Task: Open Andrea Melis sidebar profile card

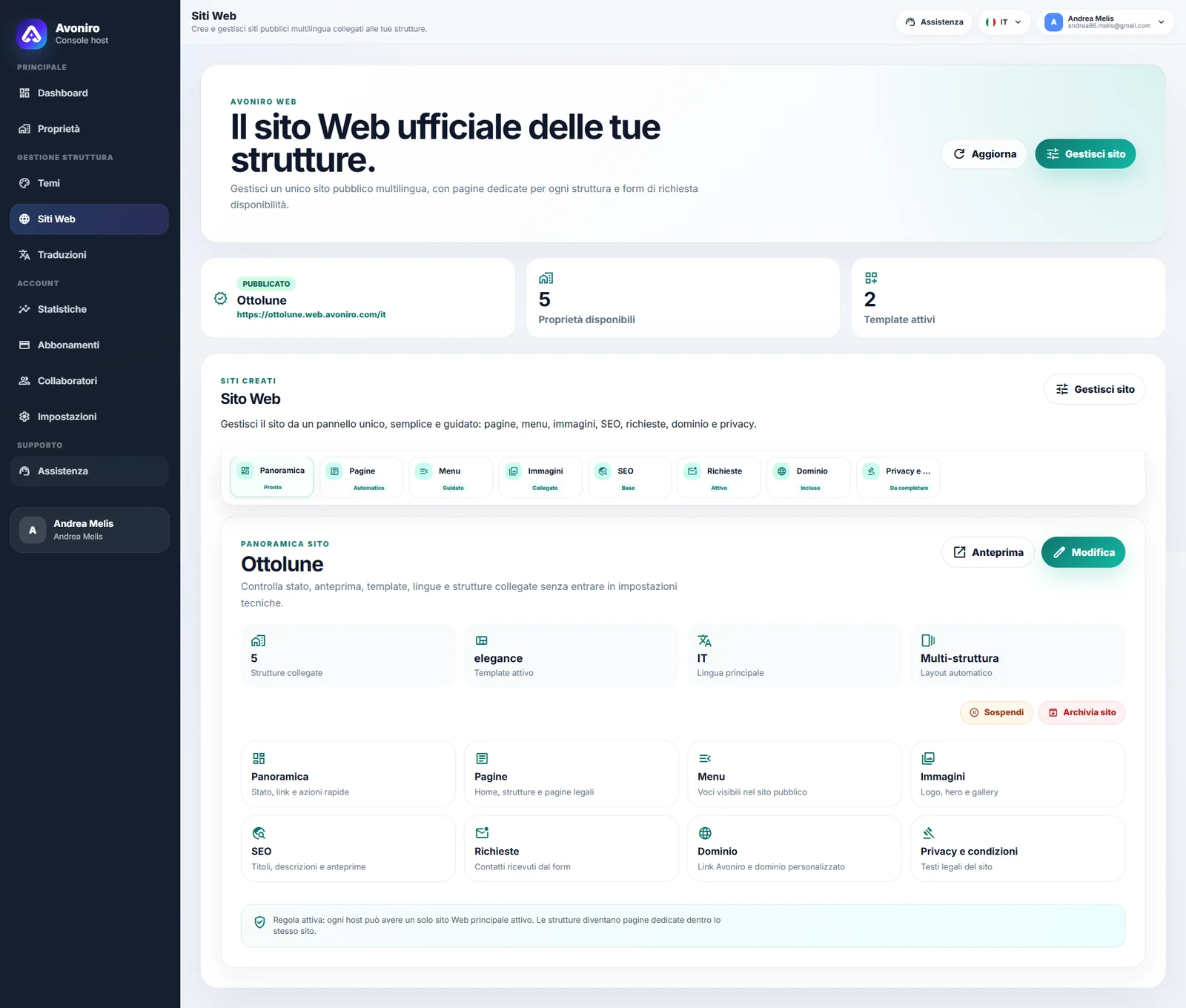Action: 90,530
